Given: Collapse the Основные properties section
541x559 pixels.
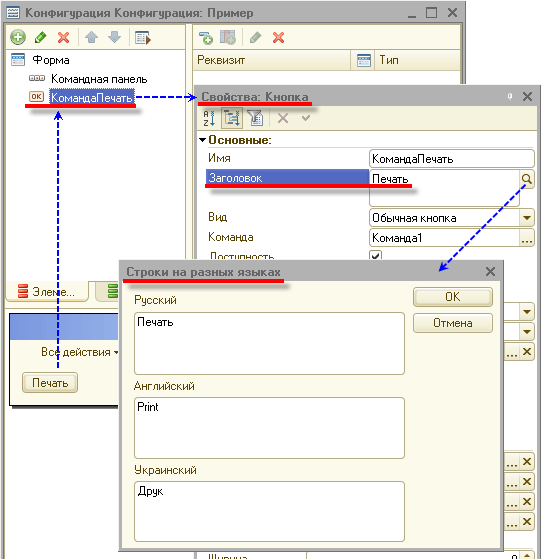Looking at the screenshot, I should click(x=202, y=140).
